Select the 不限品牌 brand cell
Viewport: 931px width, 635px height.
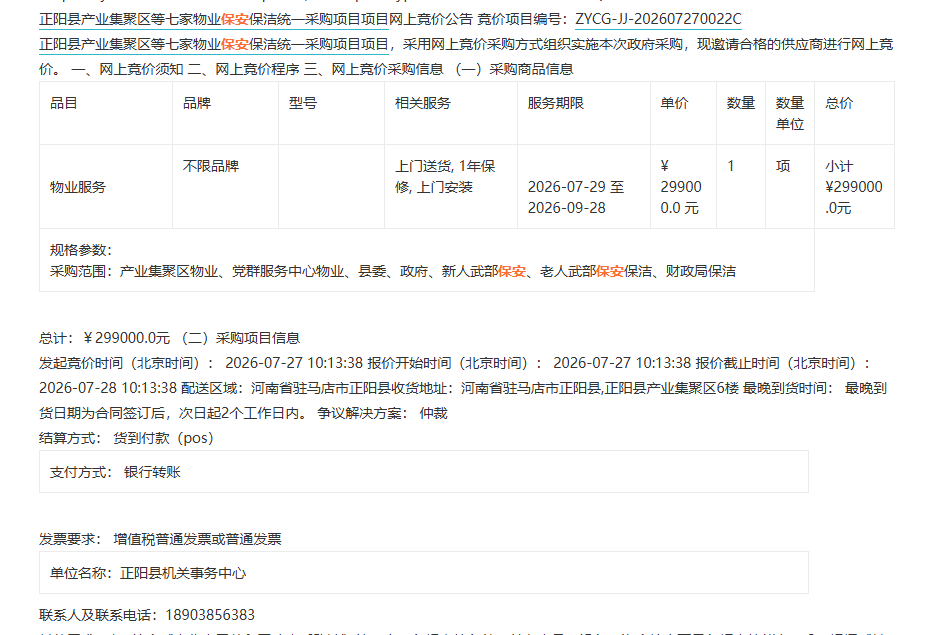(225, 187)
